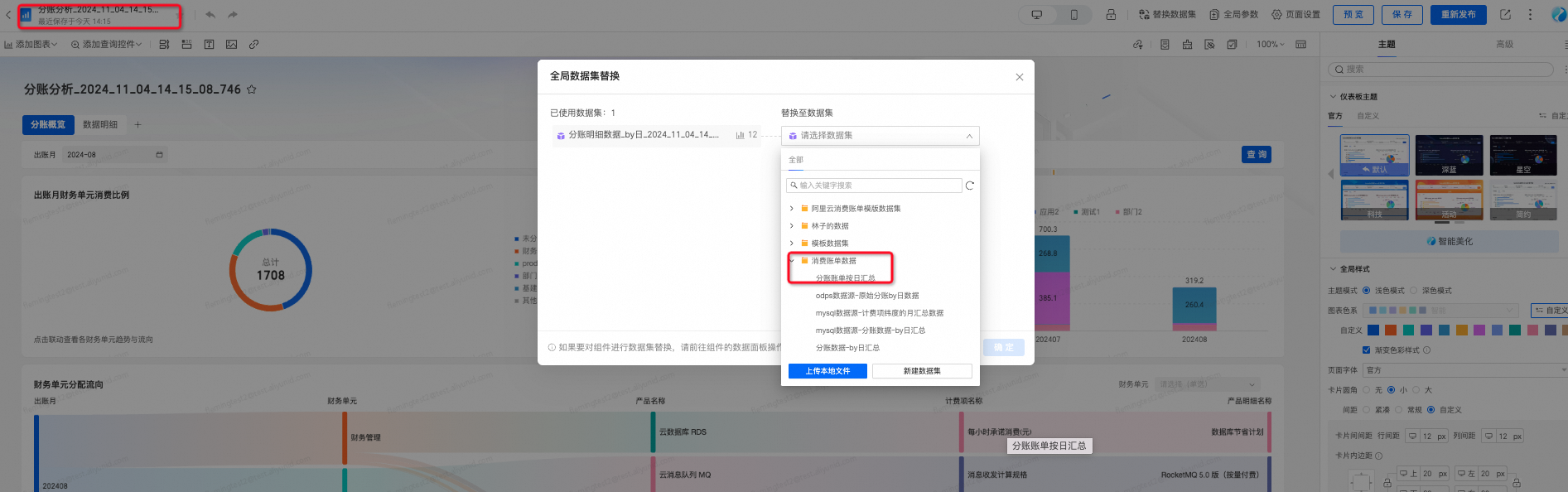Open the 高级 tab in right panel
The height and width of the screenshot is (492, 1568).
tap(1505, 45)
